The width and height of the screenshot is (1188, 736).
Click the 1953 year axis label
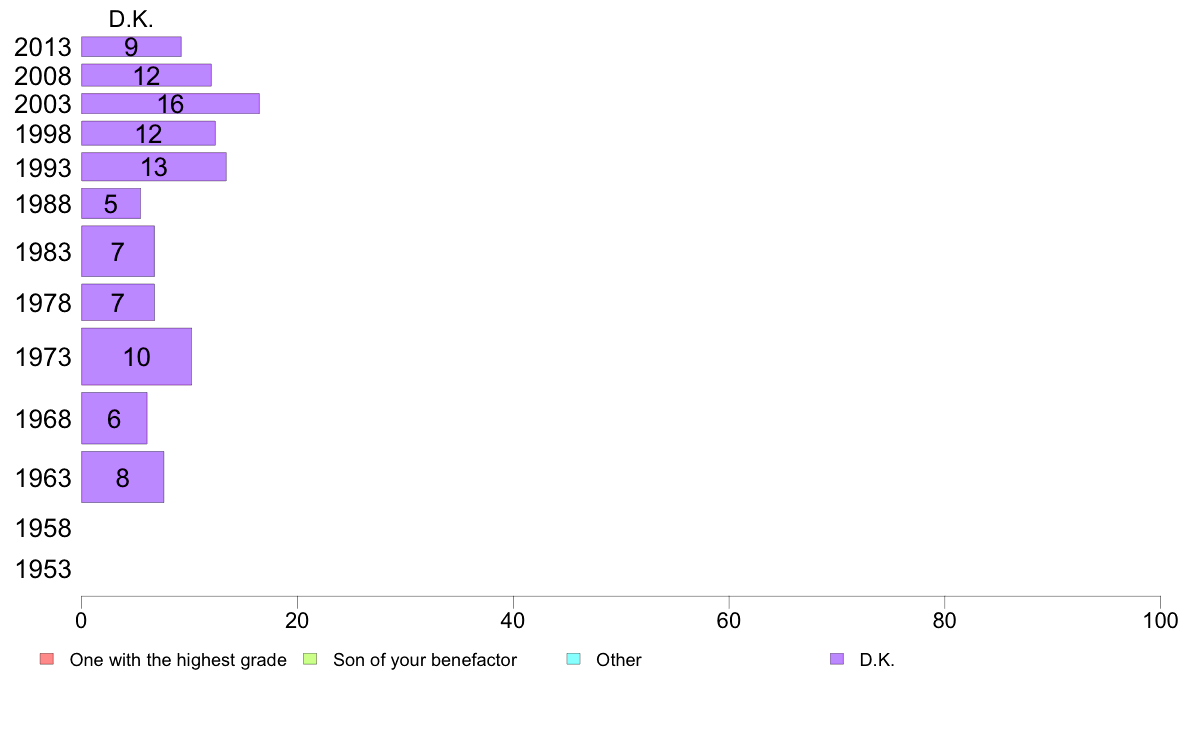(43, 569)
